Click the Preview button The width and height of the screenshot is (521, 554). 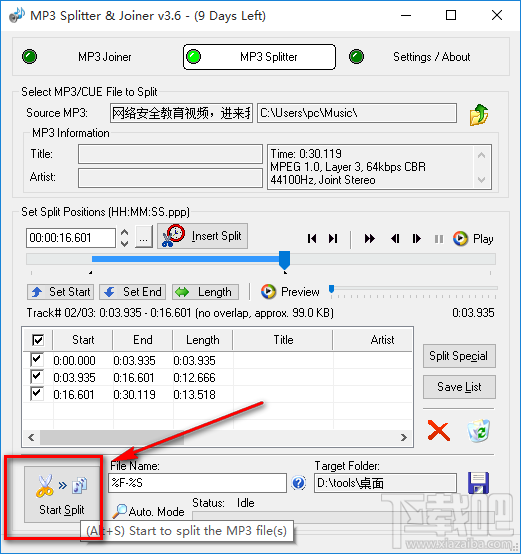coord(290,292)
